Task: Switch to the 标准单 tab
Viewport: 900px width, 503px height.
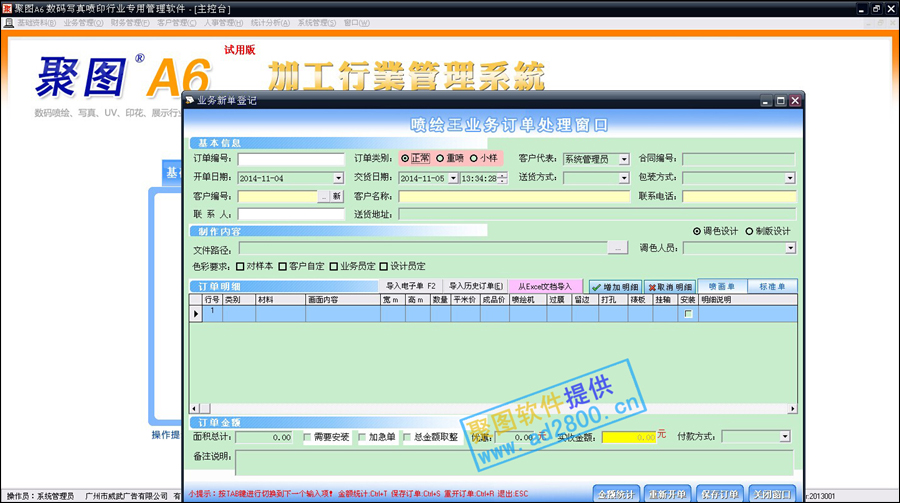Action: (x=772, y=286)
